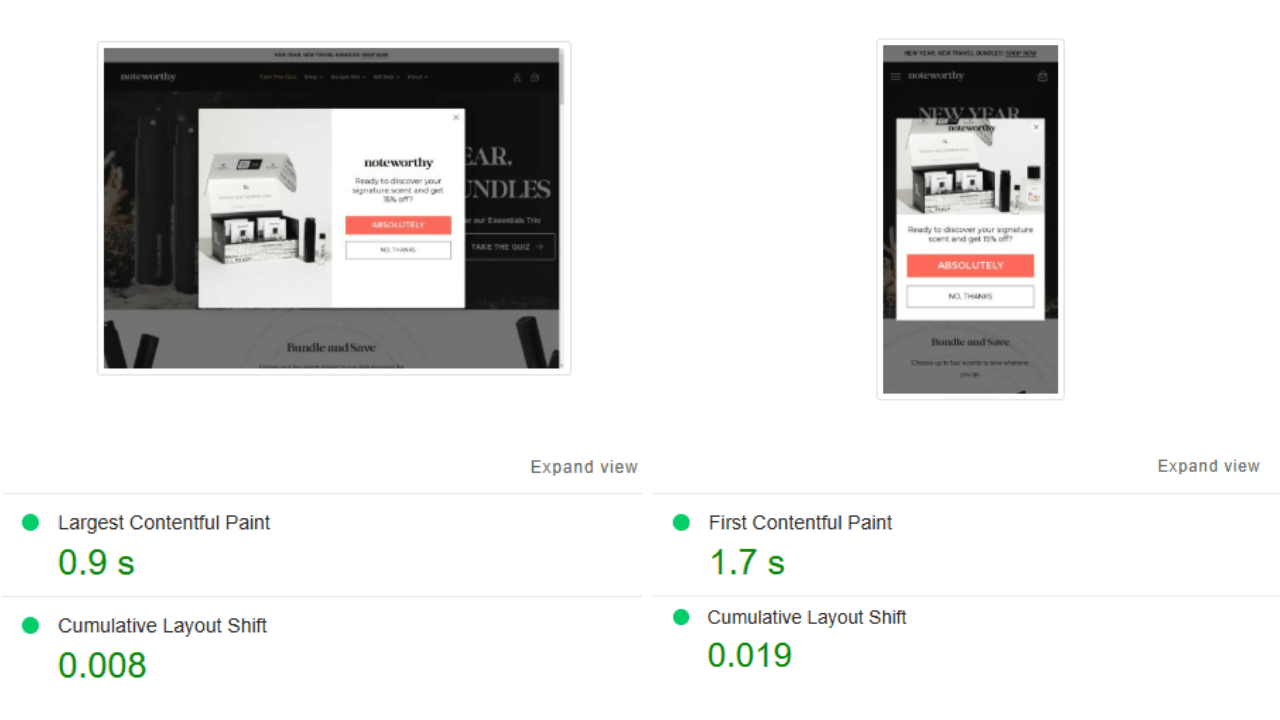Open the Gift Sets nav menu
Screen dimensions: 1280x720
tap(386, 77)
